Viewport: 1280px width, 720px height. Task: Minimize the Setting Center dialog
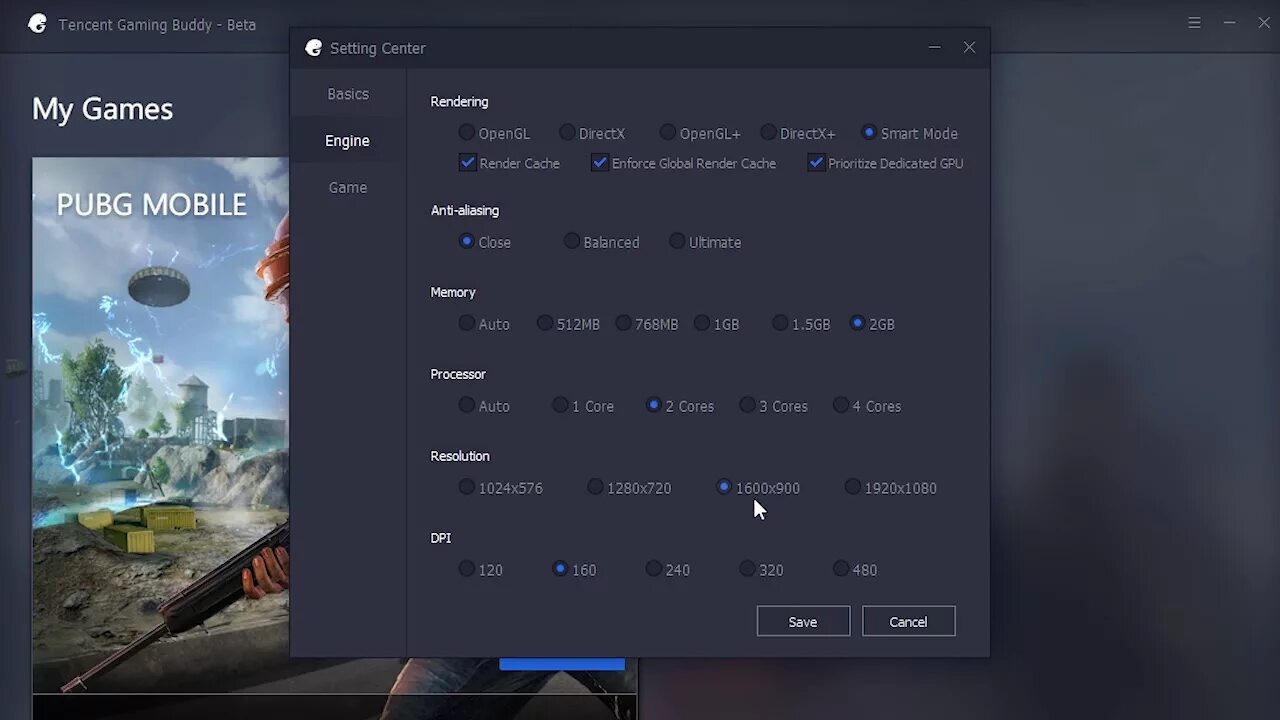(934, 48)
